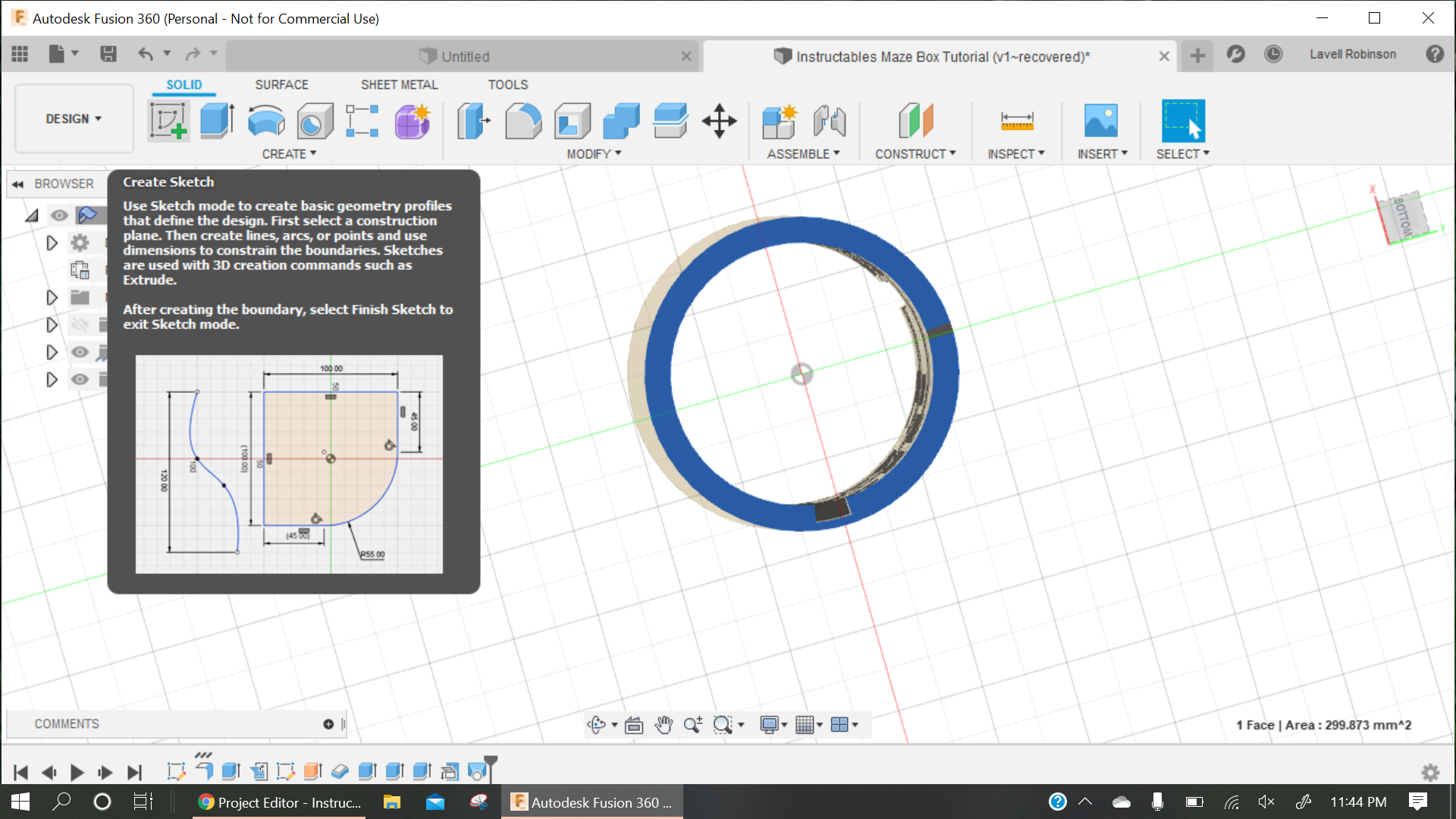Click the Look At icon in navigation bar

tap(634, 725)
